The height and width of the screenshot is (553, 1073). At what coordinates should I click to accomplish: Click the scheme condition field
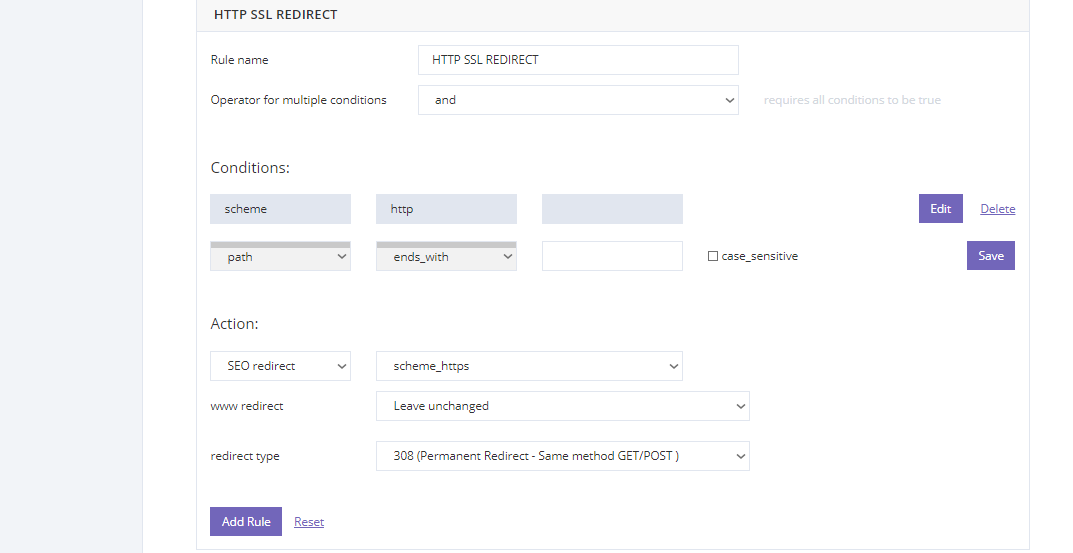[x=281, y=209]
